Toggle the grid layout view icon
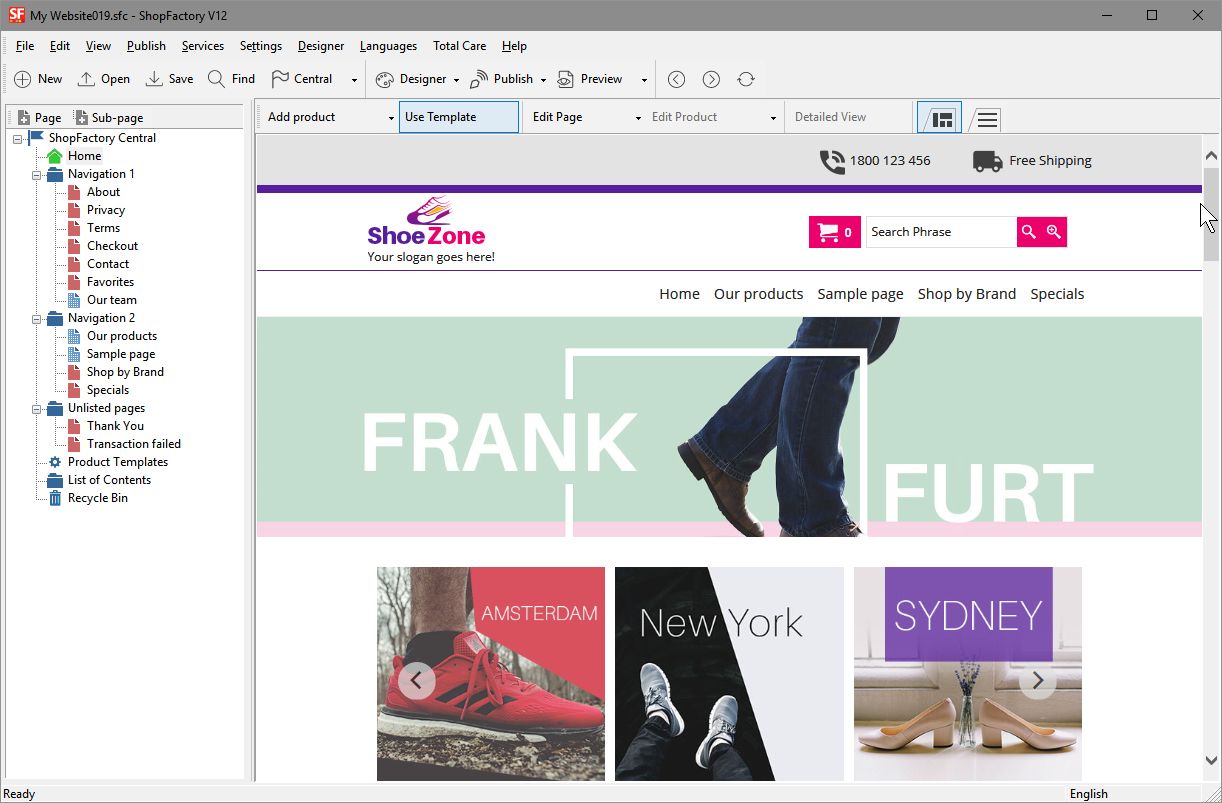The image size is (1222, 803). (938, 118)
